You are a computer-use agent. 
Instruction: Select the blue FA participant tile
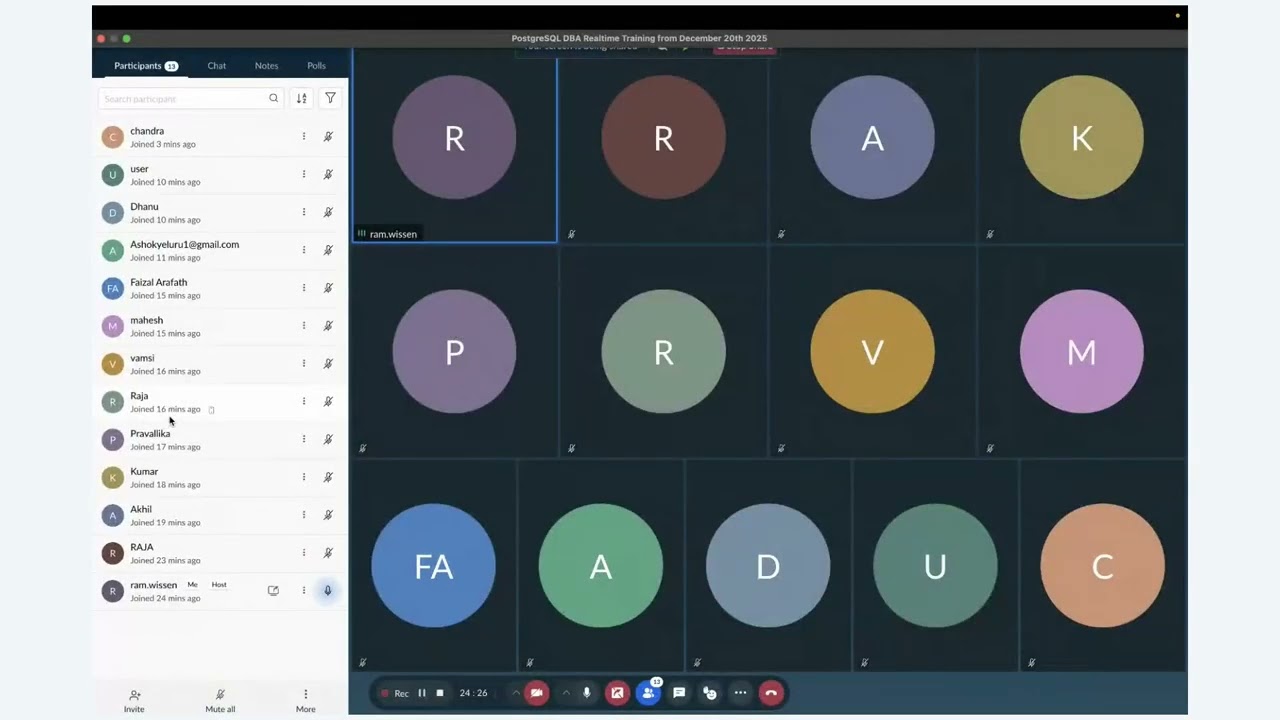point(433,566)
